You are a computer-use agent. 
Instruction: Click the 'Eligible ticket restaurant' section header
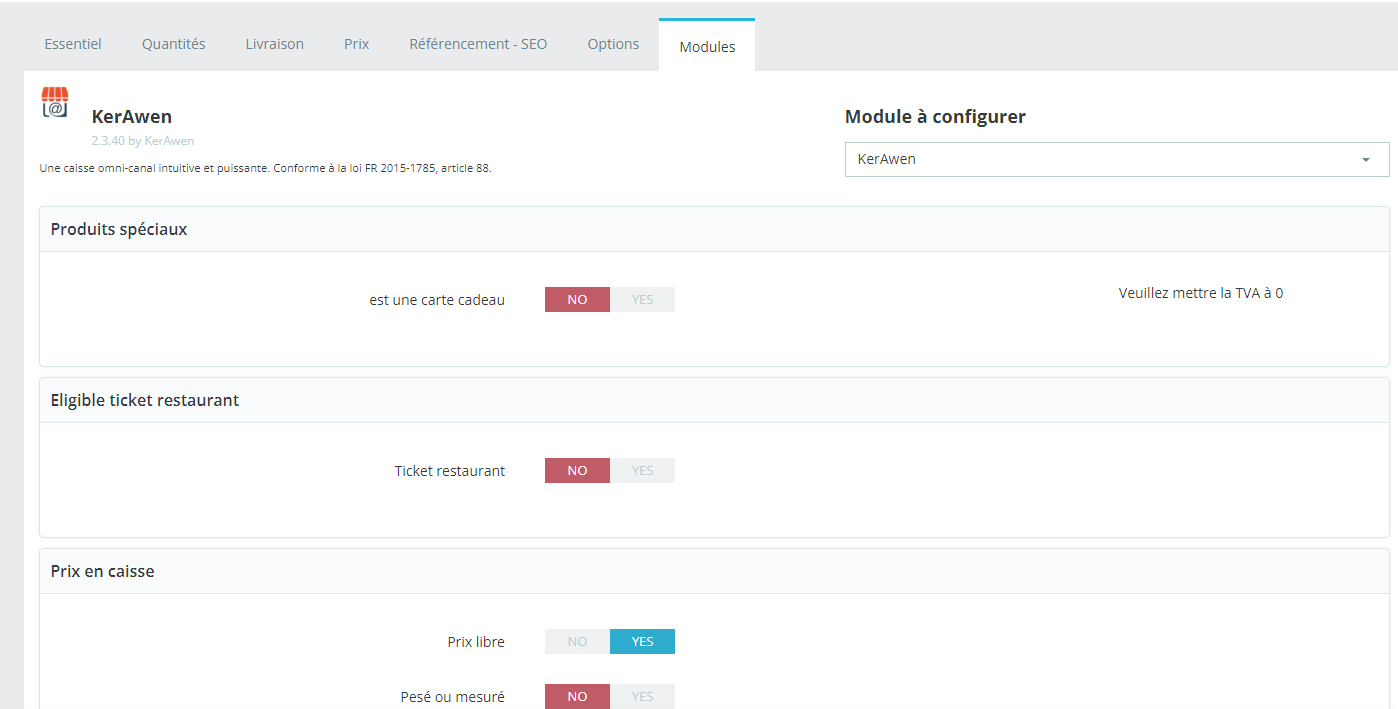pos(714,400)
